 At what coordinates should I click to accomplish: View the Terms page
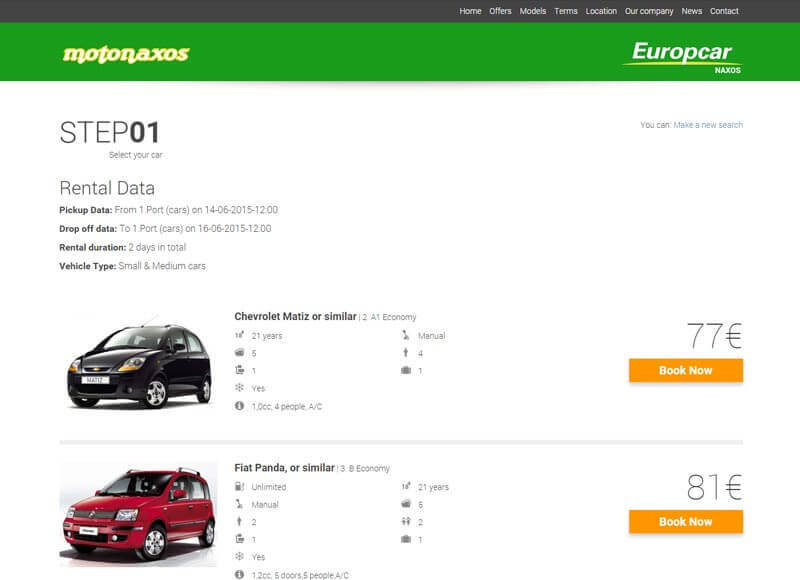point(566,11)
